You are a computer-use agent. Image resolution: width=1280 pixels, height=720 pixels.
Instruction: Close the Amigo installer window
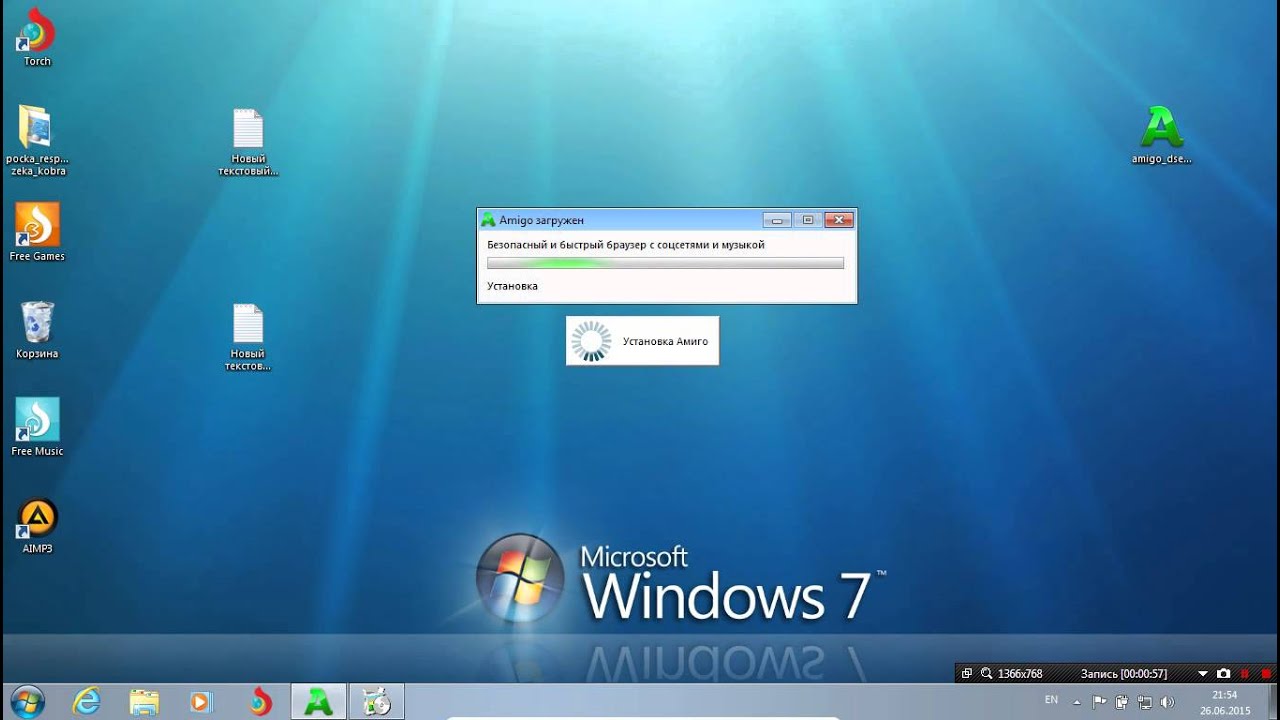839,220
